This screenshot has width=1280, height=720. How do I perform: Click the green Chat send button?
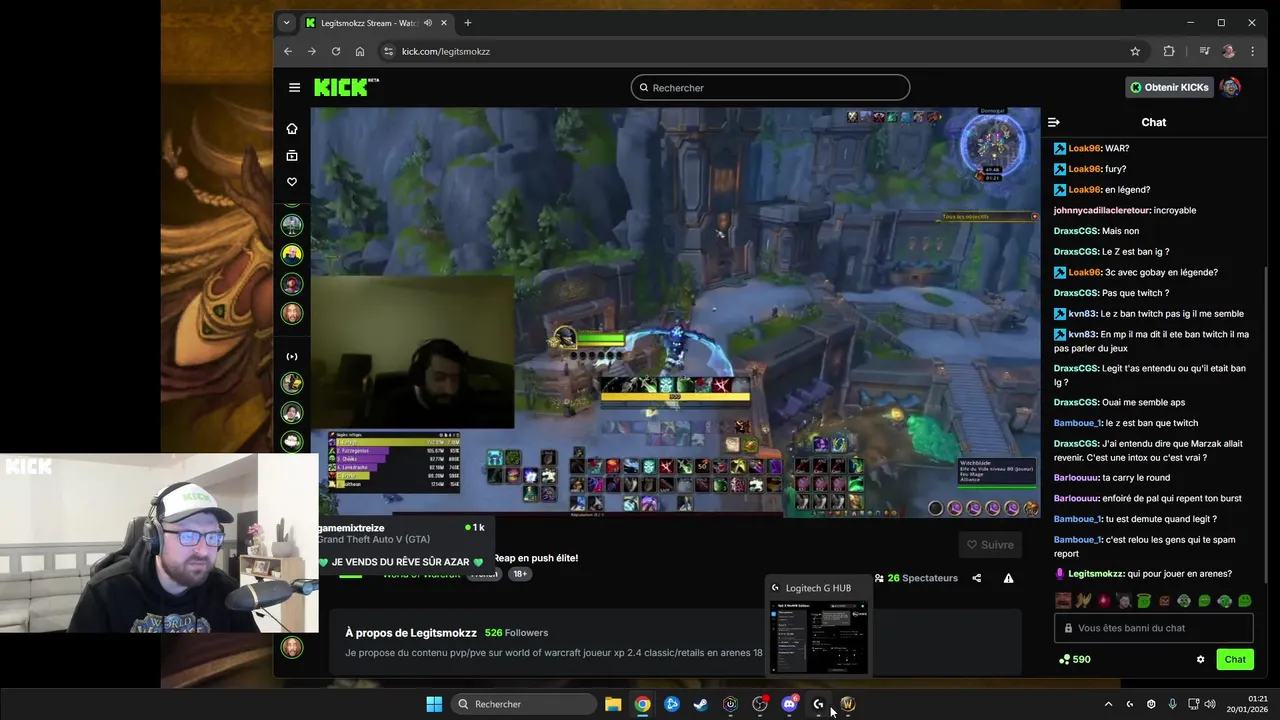1235,659
